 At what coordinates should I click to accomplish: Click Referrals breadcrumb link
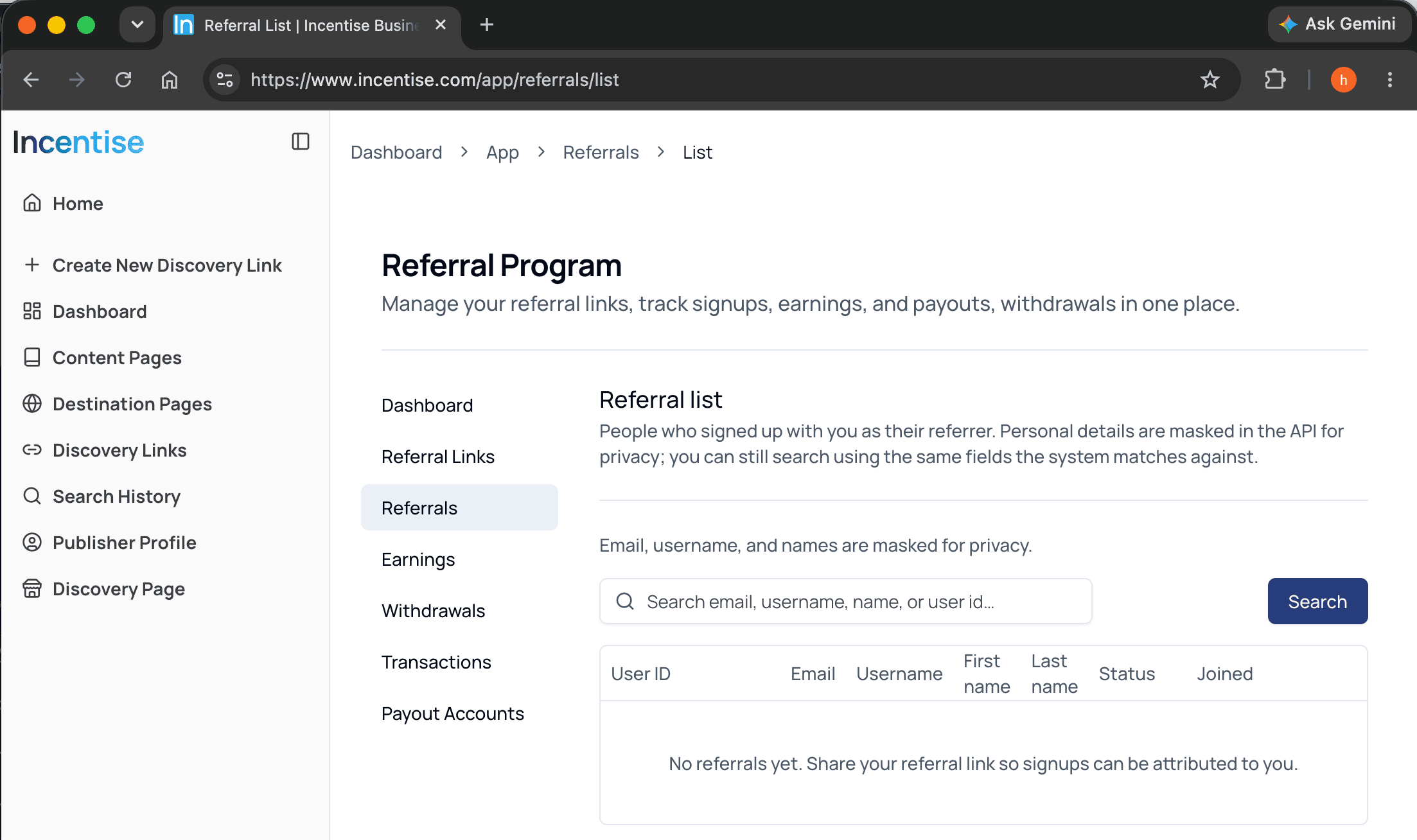(601, 152)
